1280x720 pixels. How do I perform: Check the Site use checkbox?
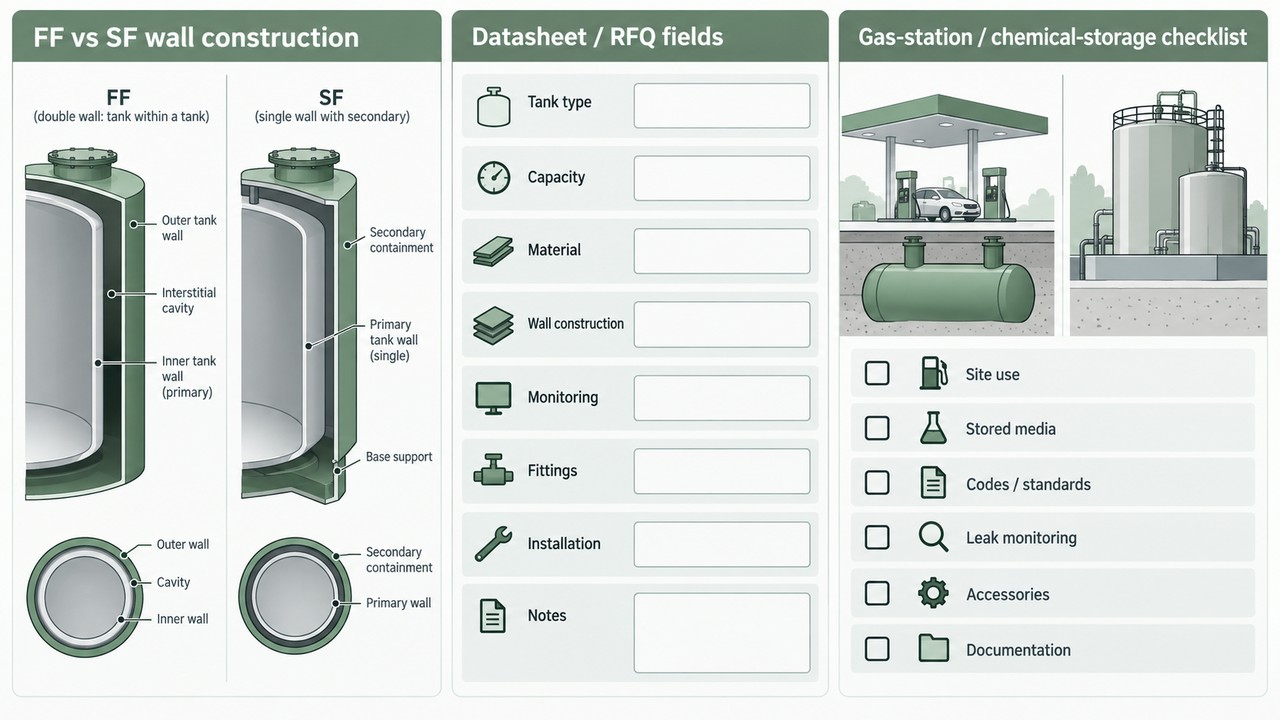click(877, 373)
